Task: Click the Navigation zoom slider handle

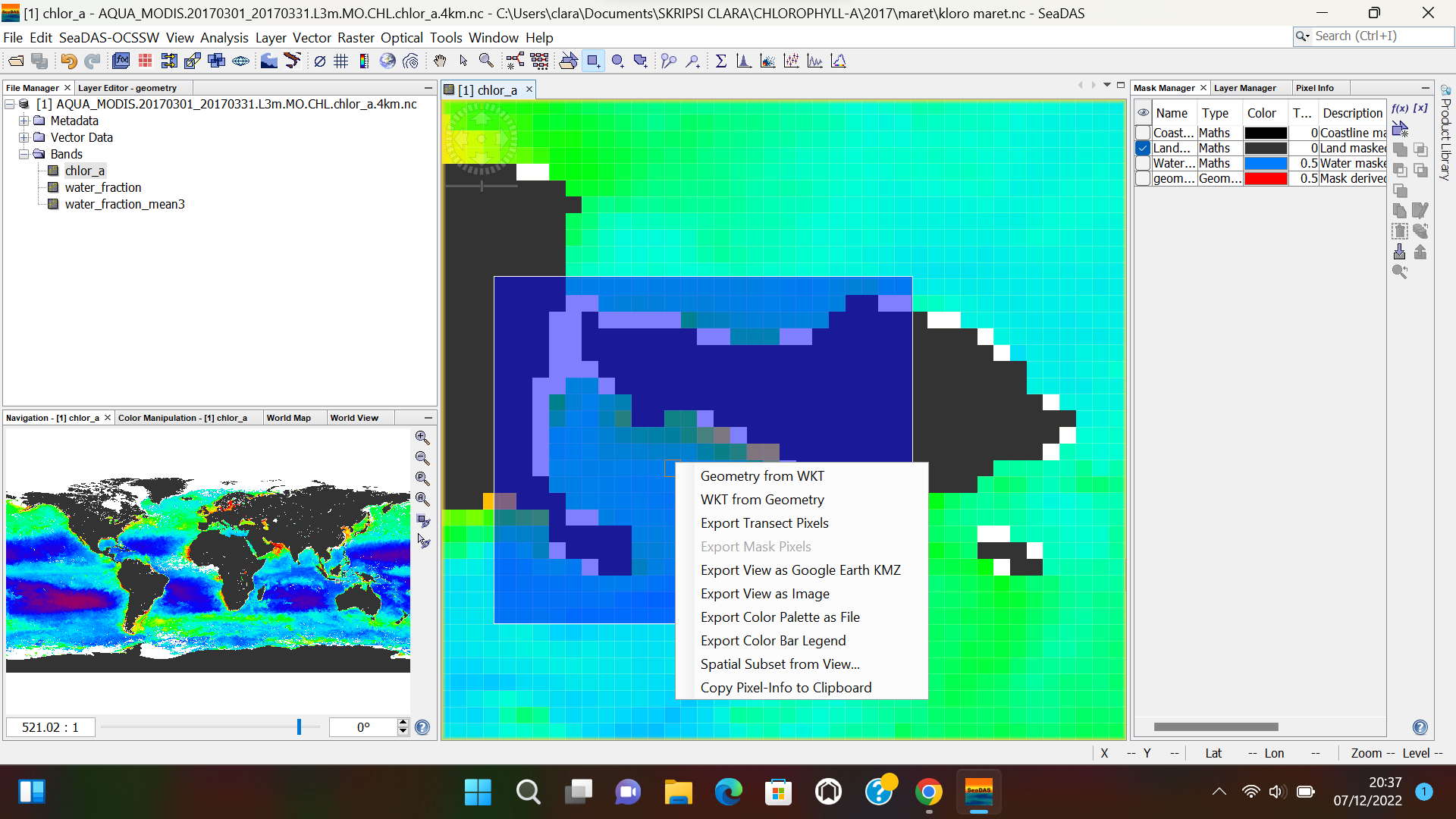Action: click(x=299, y=727)
